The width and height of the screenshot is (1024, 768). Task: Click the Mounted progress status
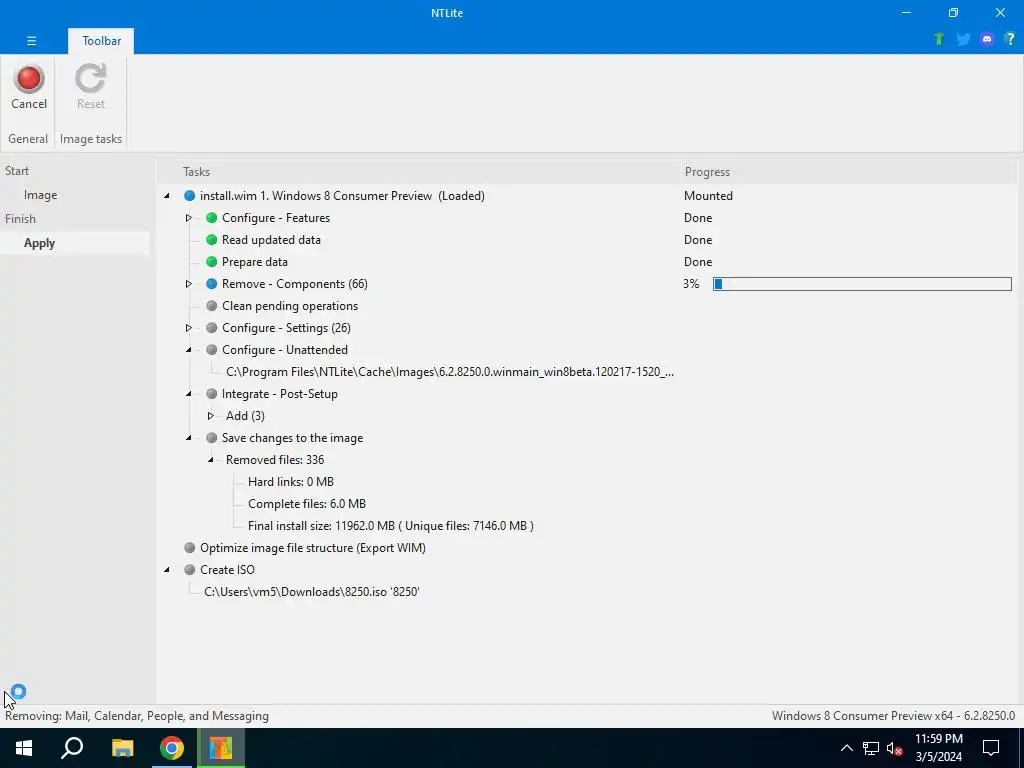pos(708,196)
